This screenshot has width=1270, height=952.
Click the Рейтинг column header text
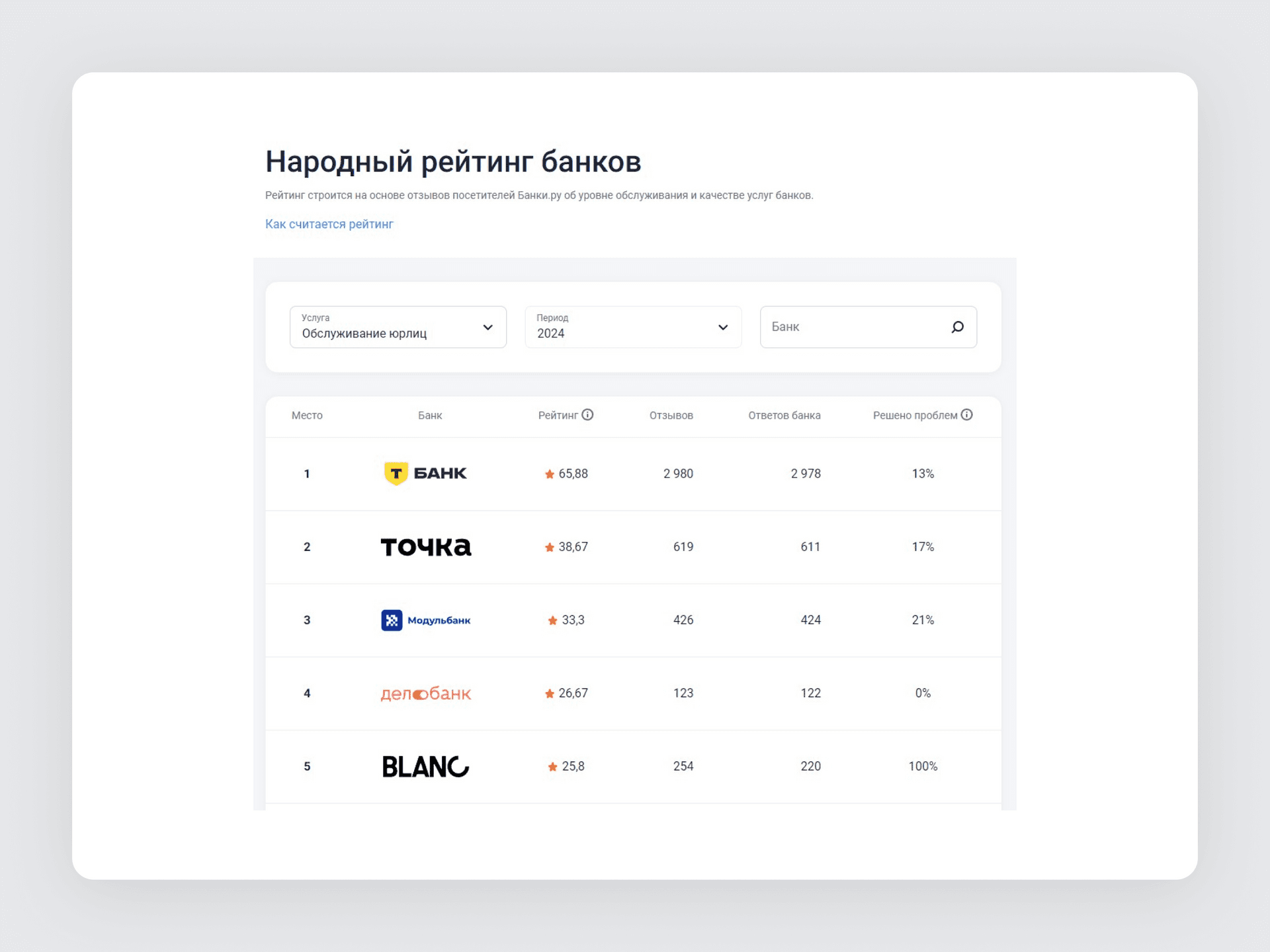(x=558, y=415)
